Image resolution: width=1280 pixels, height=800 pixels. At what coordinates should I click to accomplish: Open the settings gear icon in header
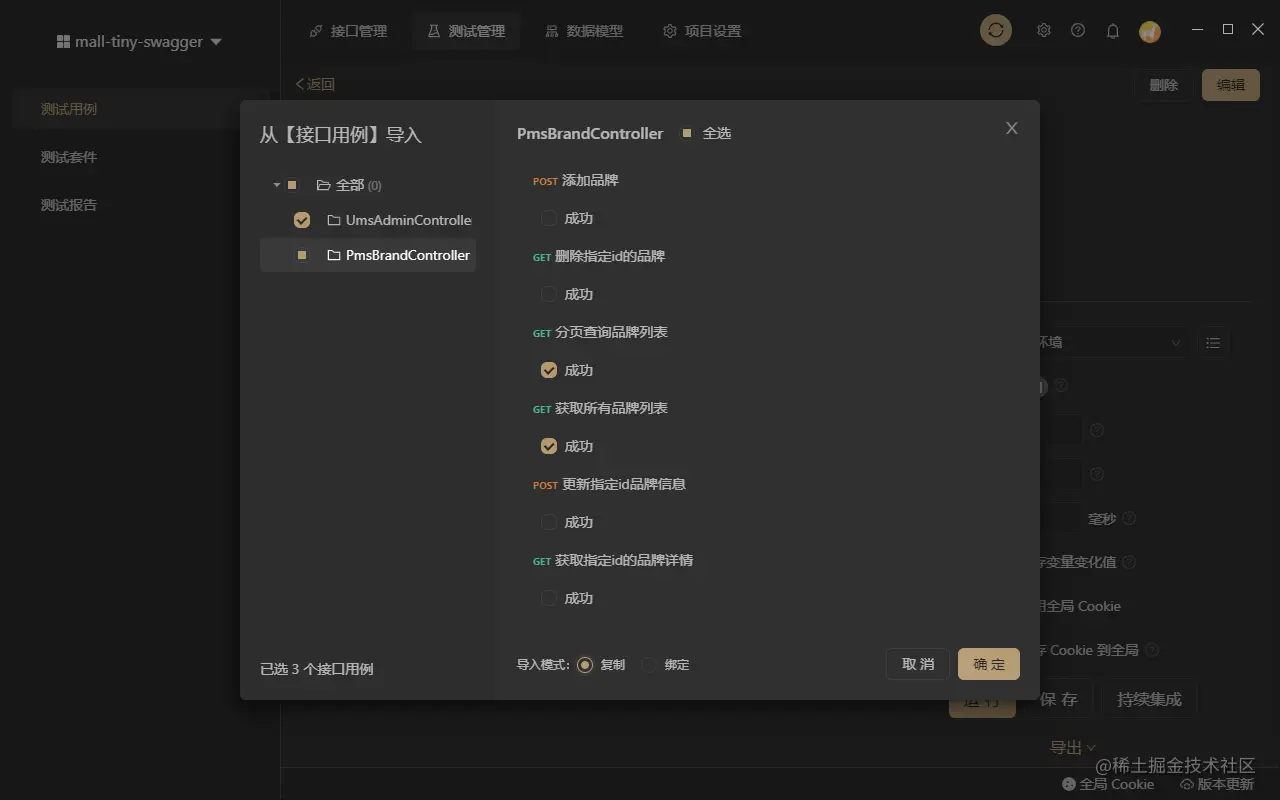click(x=1044, y=31)
